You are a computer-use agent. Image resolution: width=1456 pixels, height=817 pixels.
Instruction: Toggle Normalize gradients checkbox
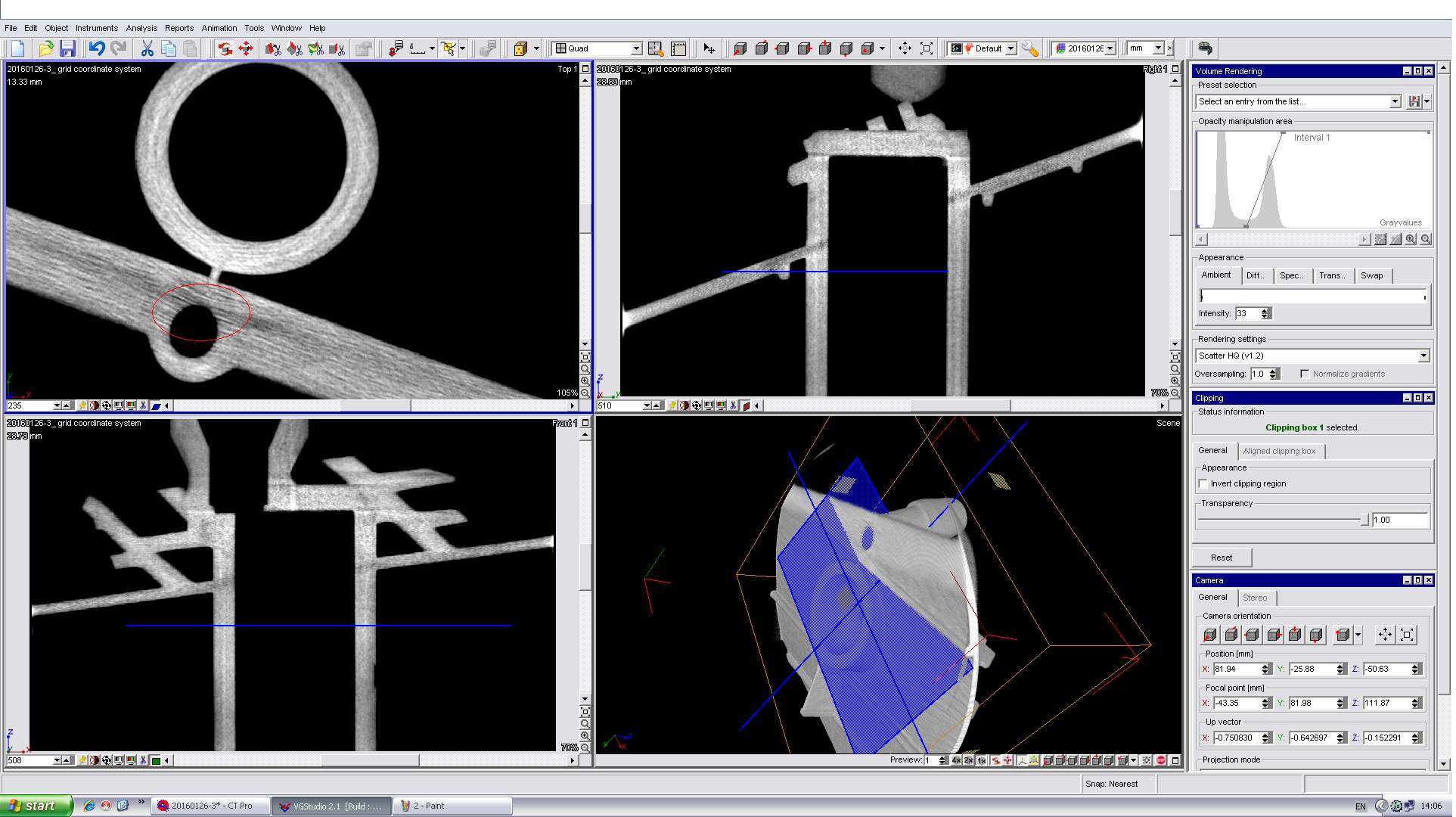[1305, 374]
